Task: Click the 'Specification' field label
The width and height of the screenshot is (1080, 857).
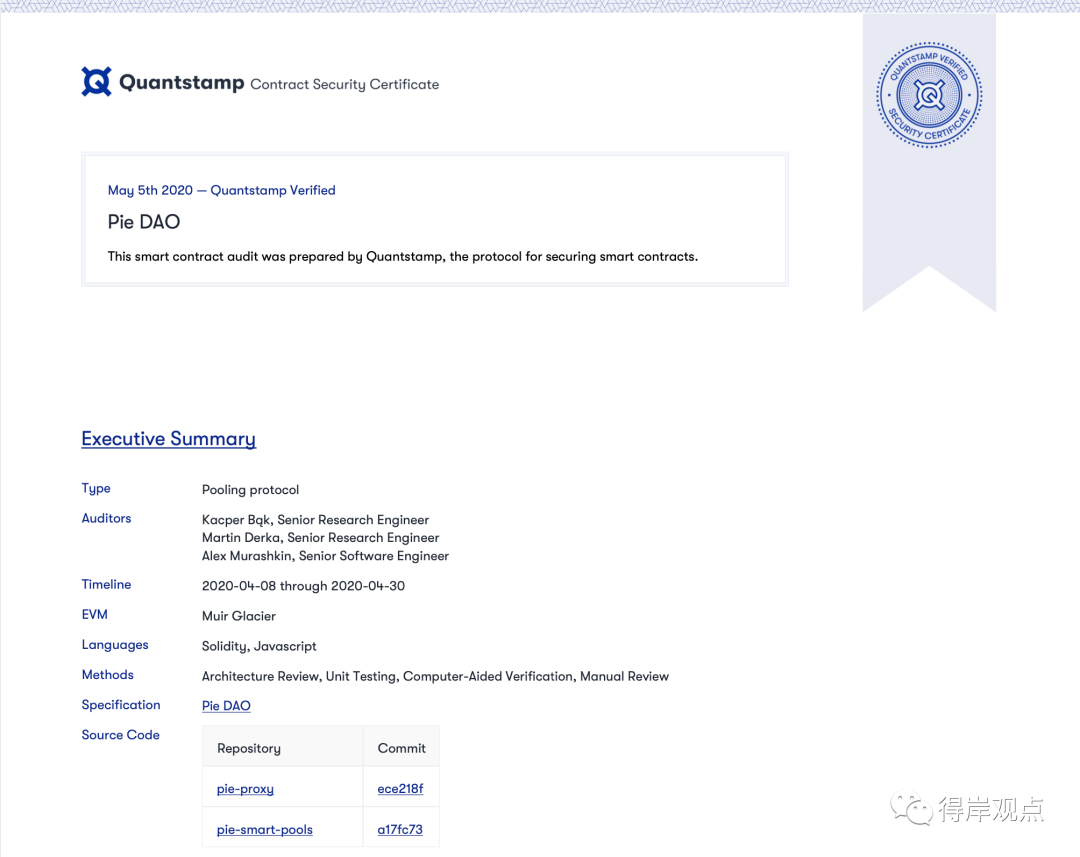Action: (x=121, y=705)
